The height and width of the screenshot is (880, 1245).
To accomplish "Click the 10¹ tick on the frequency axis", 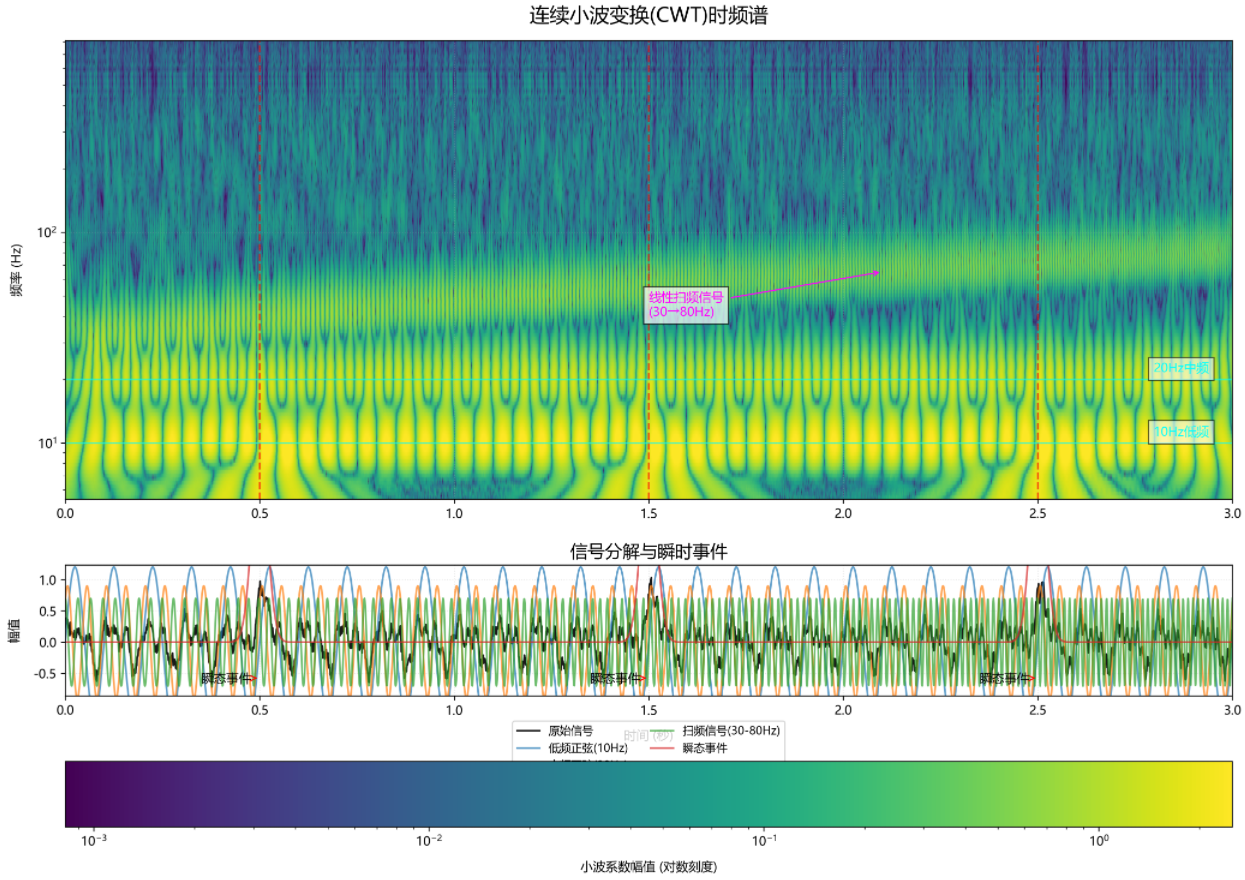I will [46, 443].
